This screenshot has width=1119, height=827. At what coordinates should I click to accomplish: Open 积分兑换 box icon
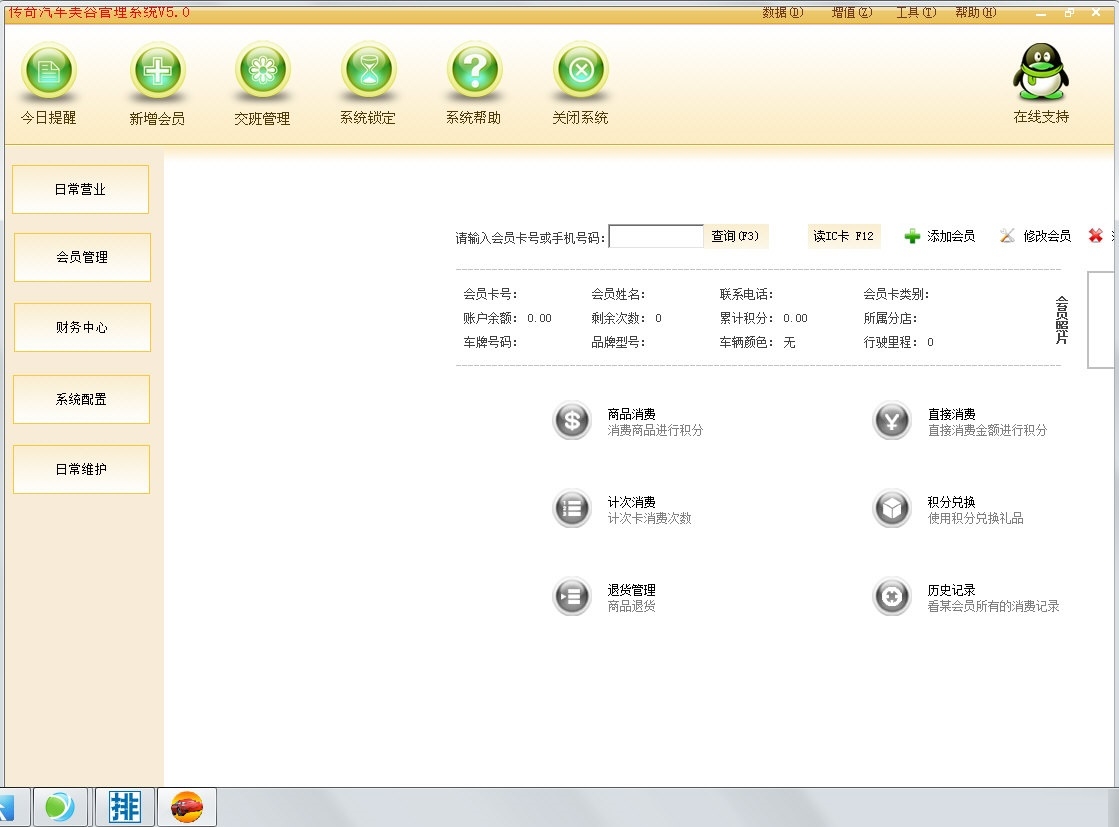pyautogui.click(x=891, y=509)
